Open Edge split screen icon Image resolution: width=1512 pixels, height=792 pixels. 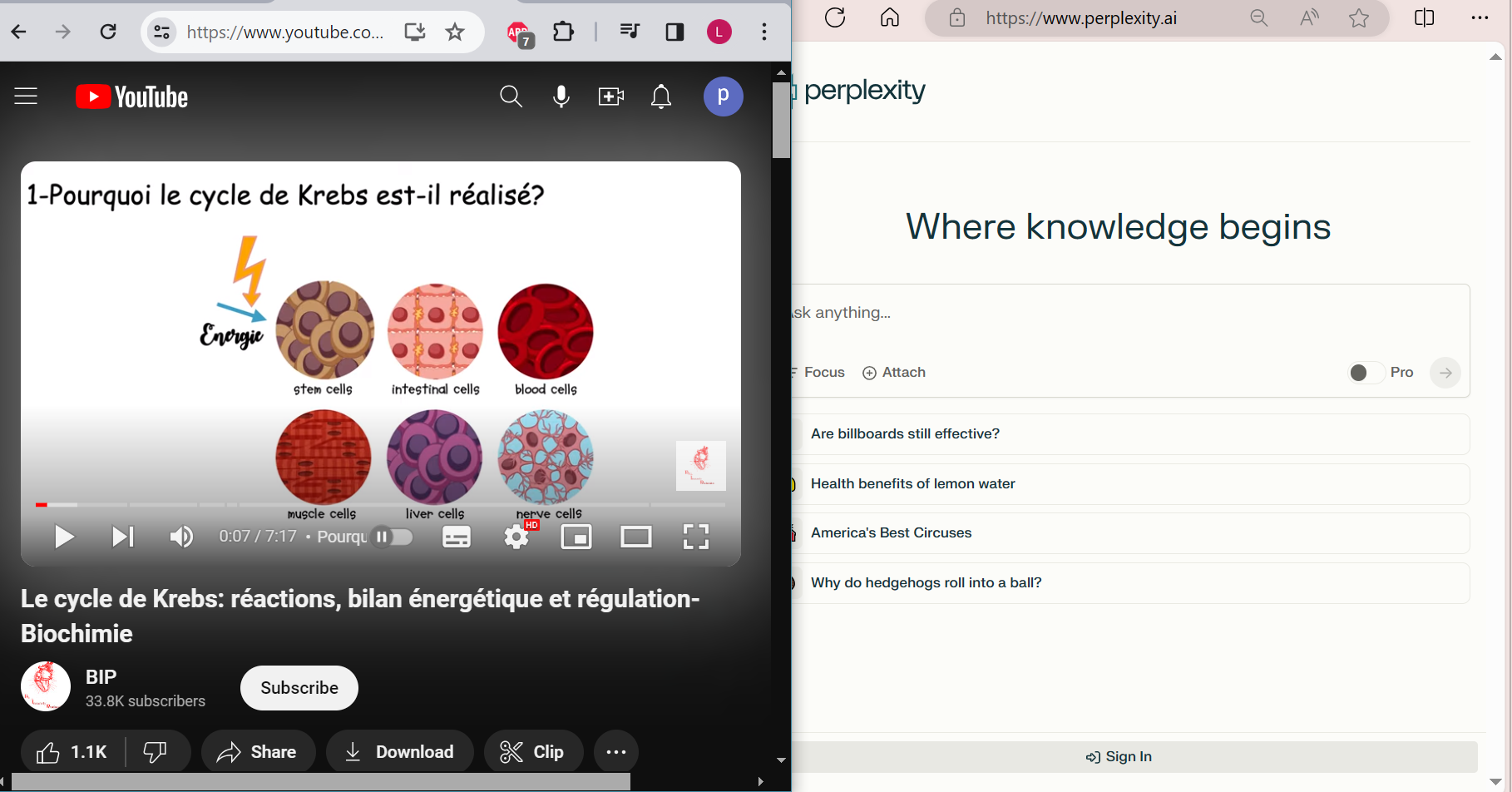click(x=1424, y=17)
